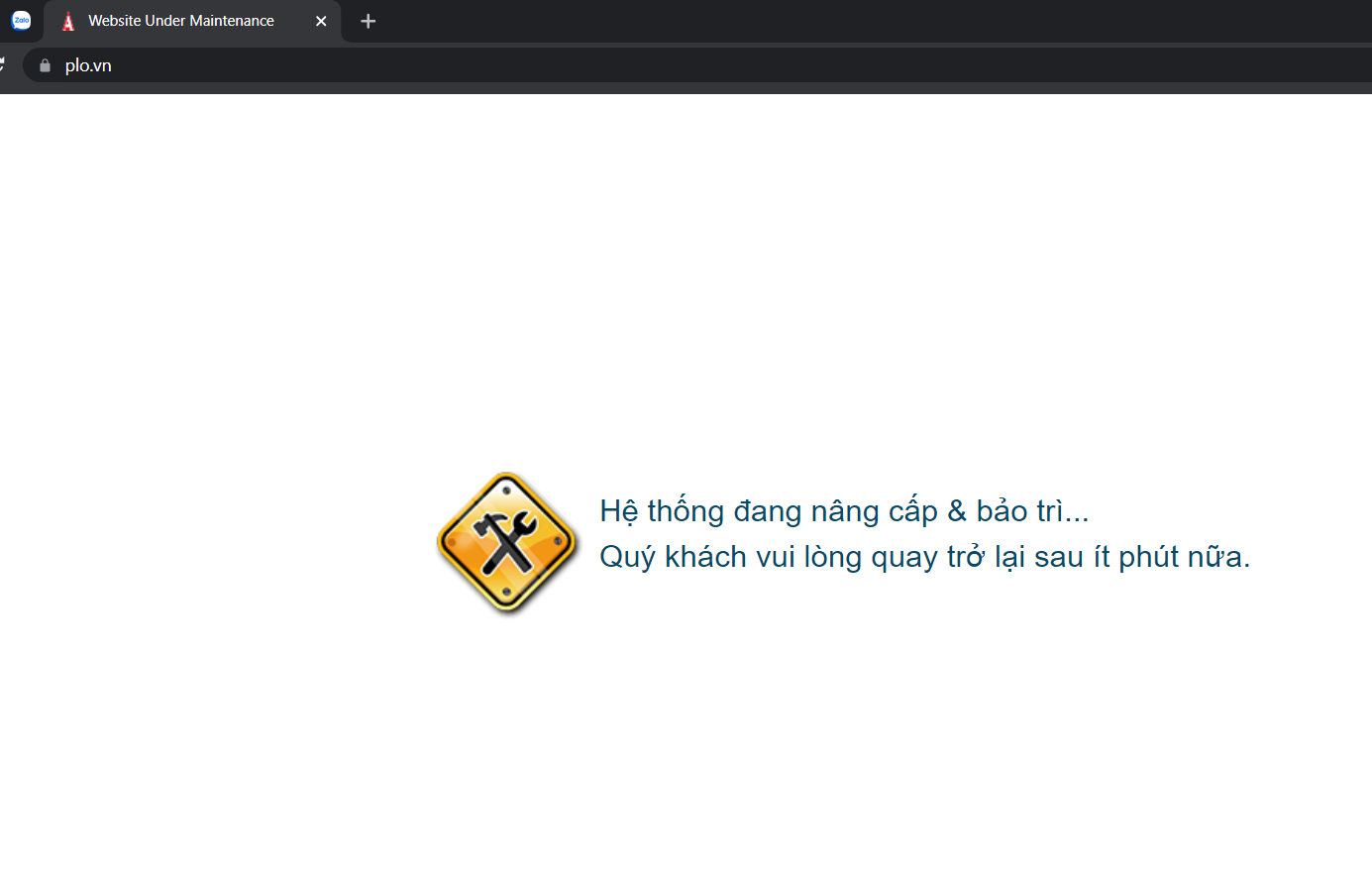Screen dimensions: 1372x877
Task: Click the reload icon at the address bar's left
Action: (x=5, y=64)
